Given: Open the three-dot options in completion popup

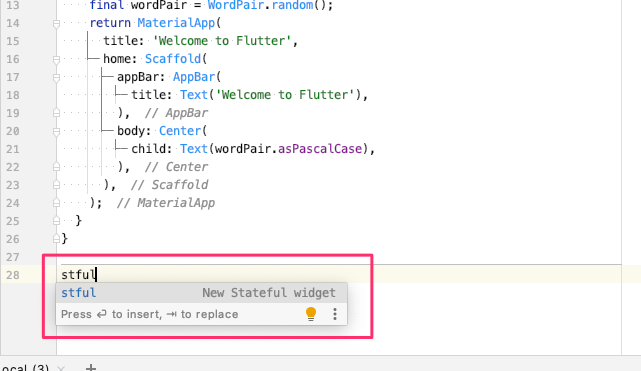Looking at the screenshot, I should pyautogui.click(x=335, y=314).
